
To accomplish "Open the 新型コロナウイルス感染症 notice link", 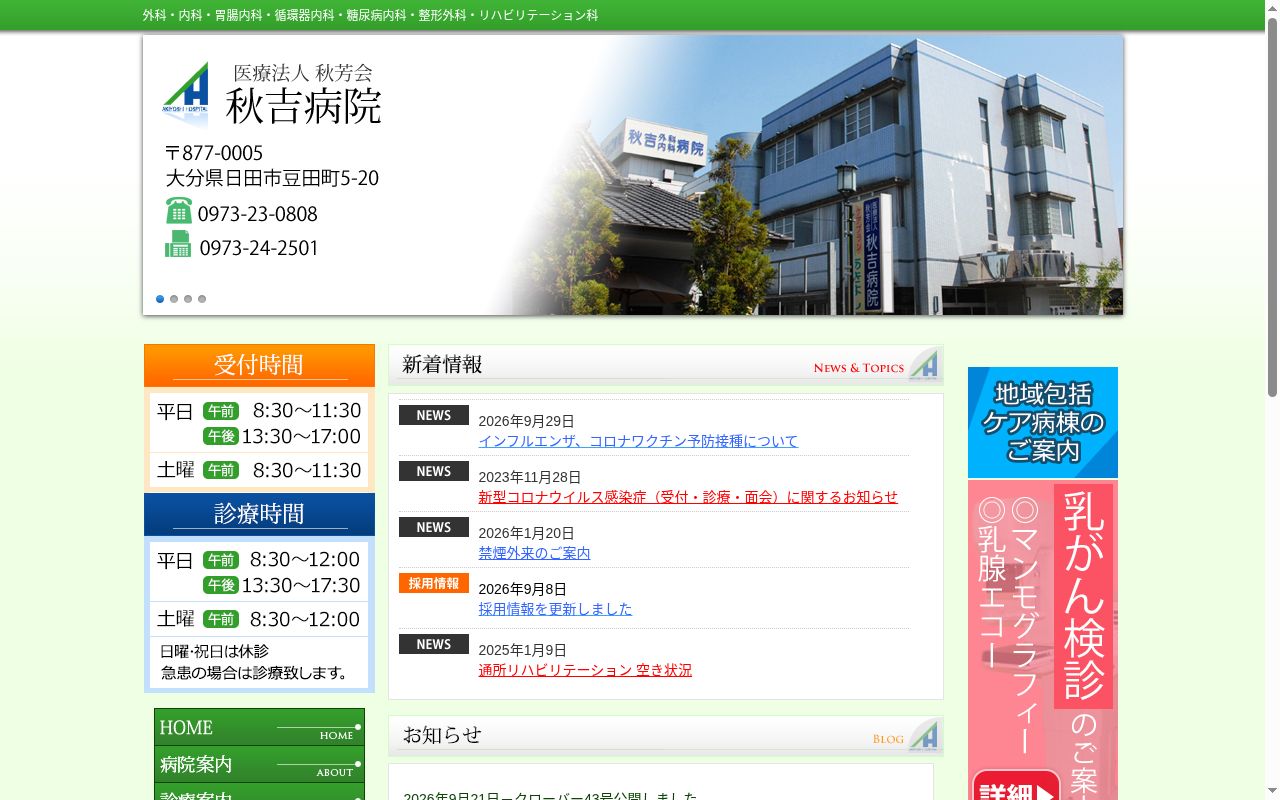I will pyautogui.click(x=688, y=497).
